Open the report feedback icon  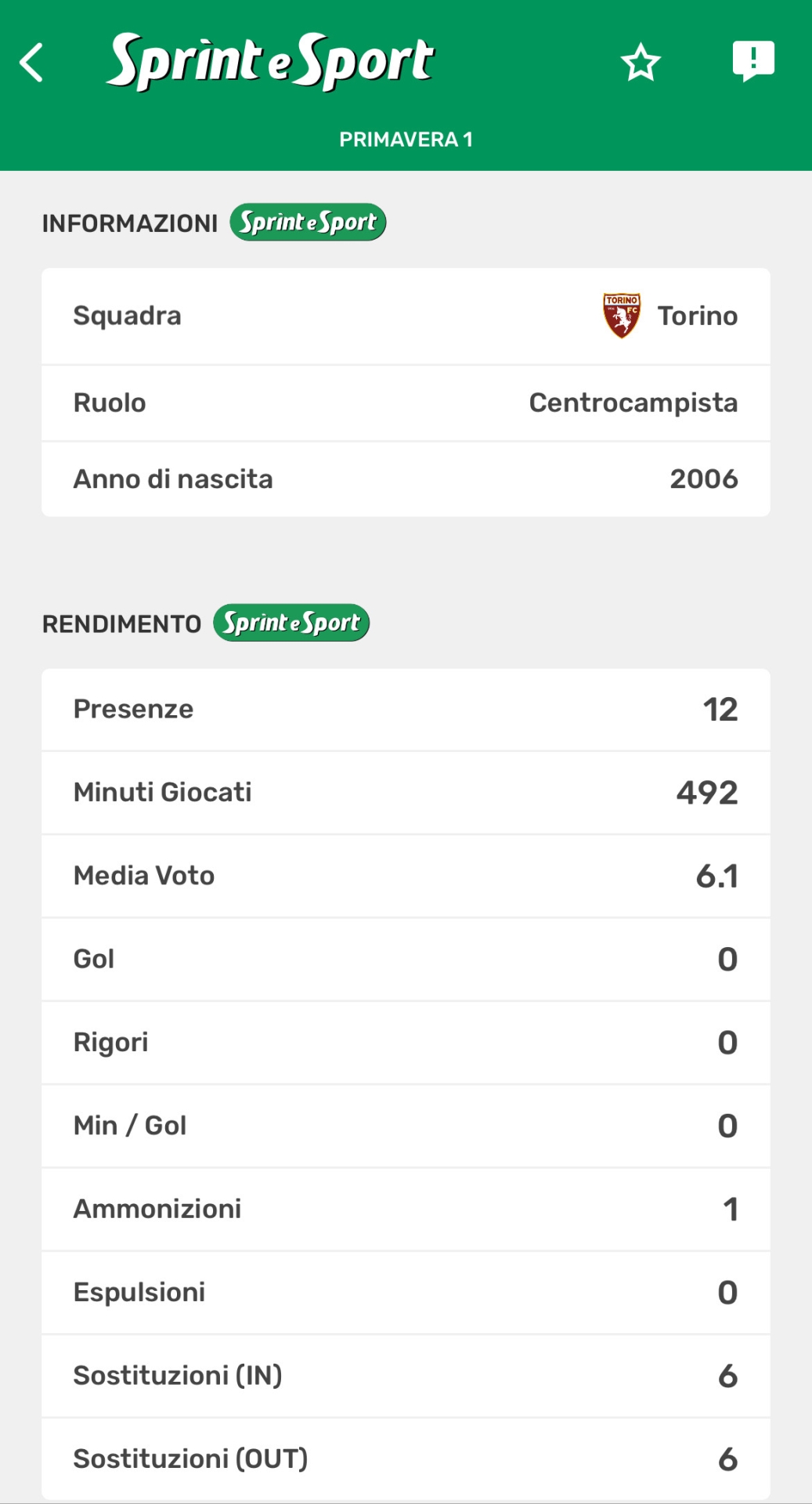coord(752,61)
